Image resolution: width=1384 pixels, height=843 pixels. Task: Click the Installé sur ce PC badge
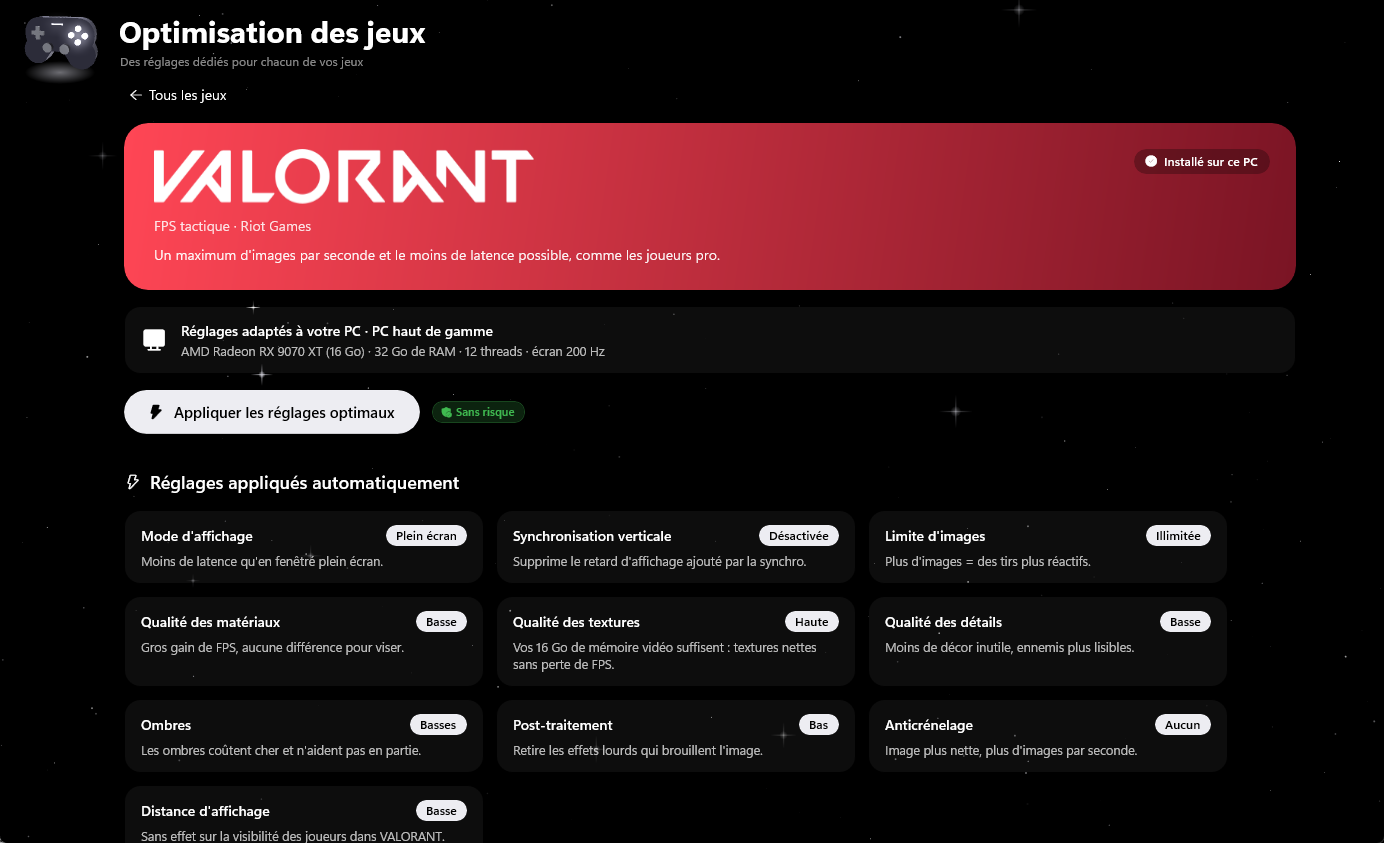pos(1201,161)
